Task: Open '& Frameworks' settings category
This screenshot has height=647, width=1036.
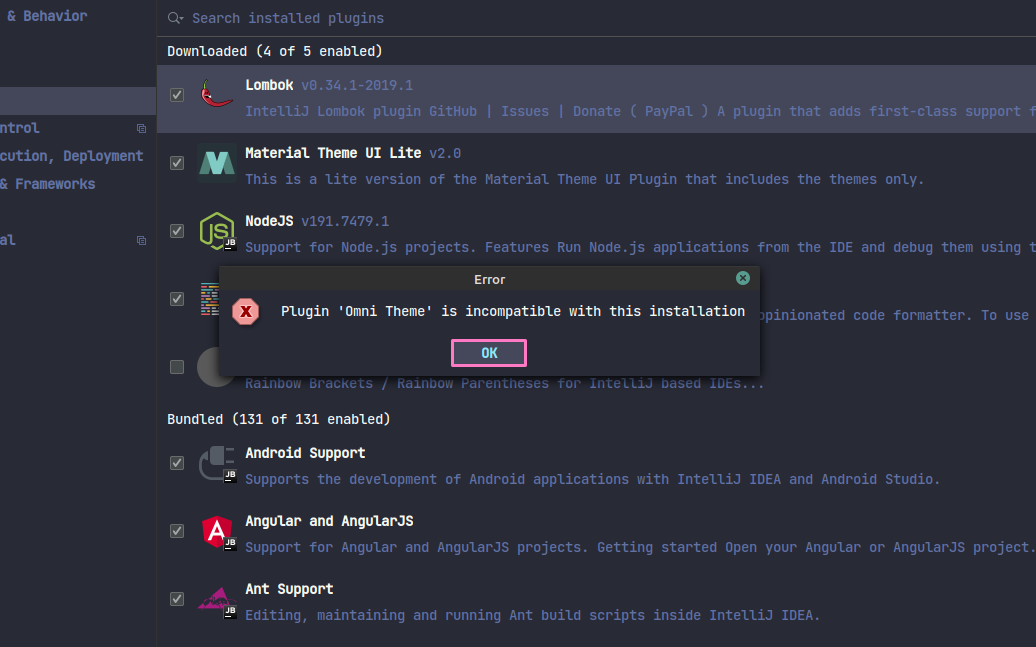Action: [48, 184]
